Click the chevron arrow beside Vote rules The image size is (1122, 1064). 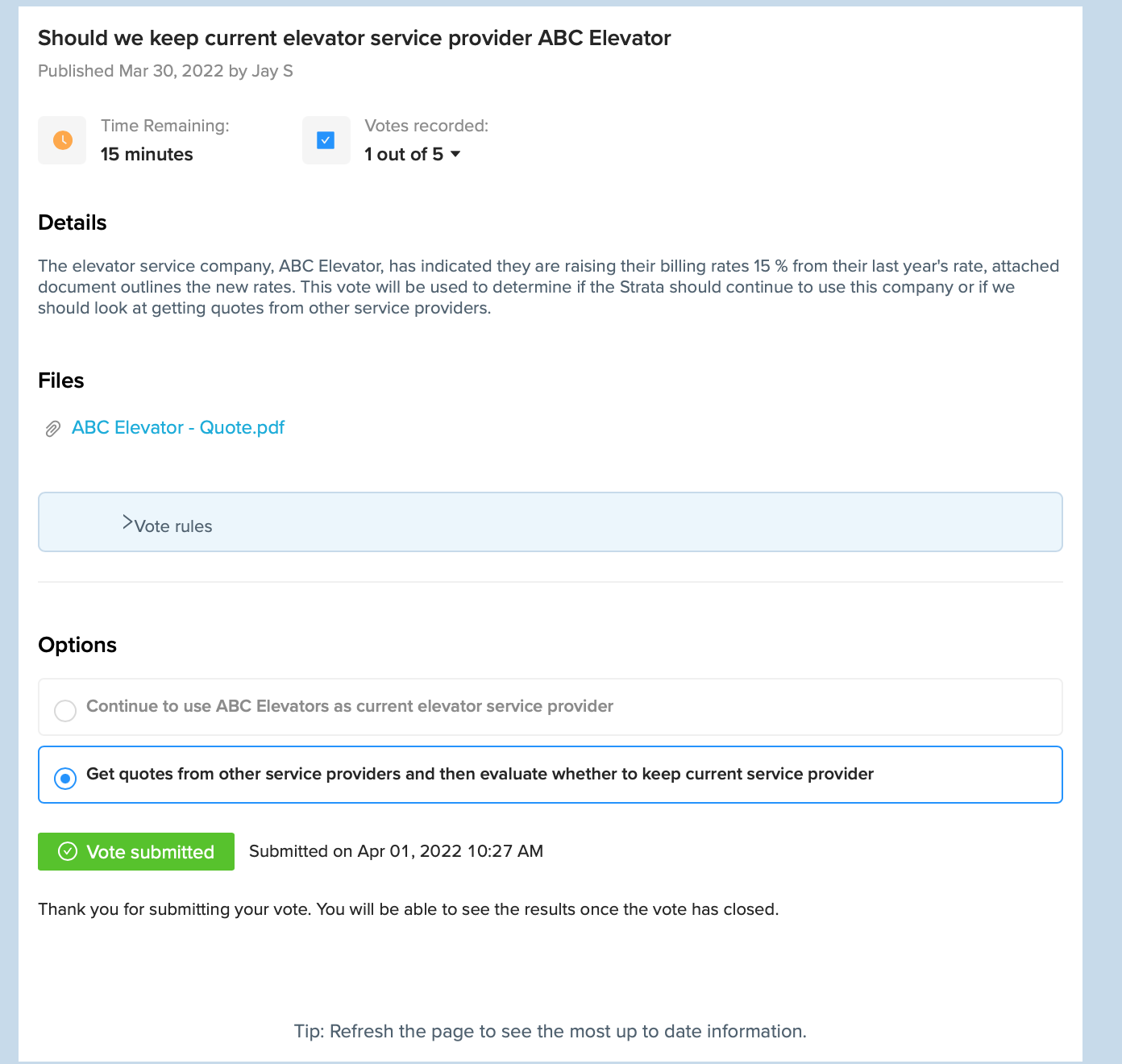click(x=127, y=522)
